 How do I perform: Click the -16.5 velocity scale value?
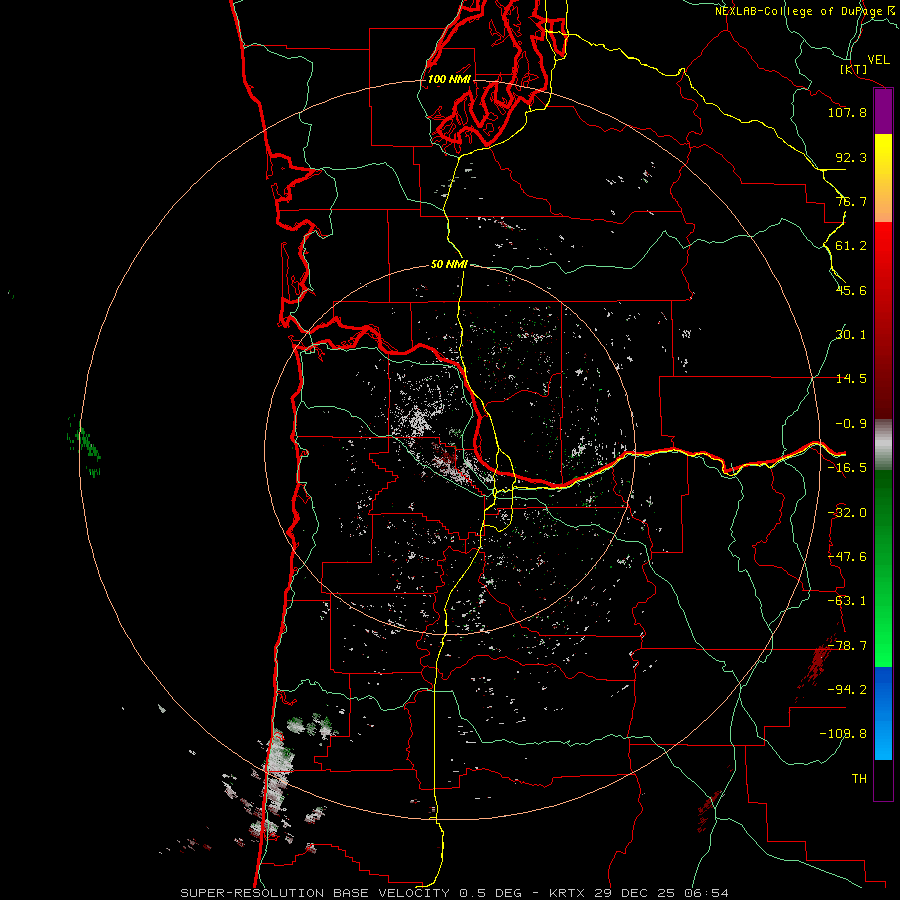(x=847, y=468)
